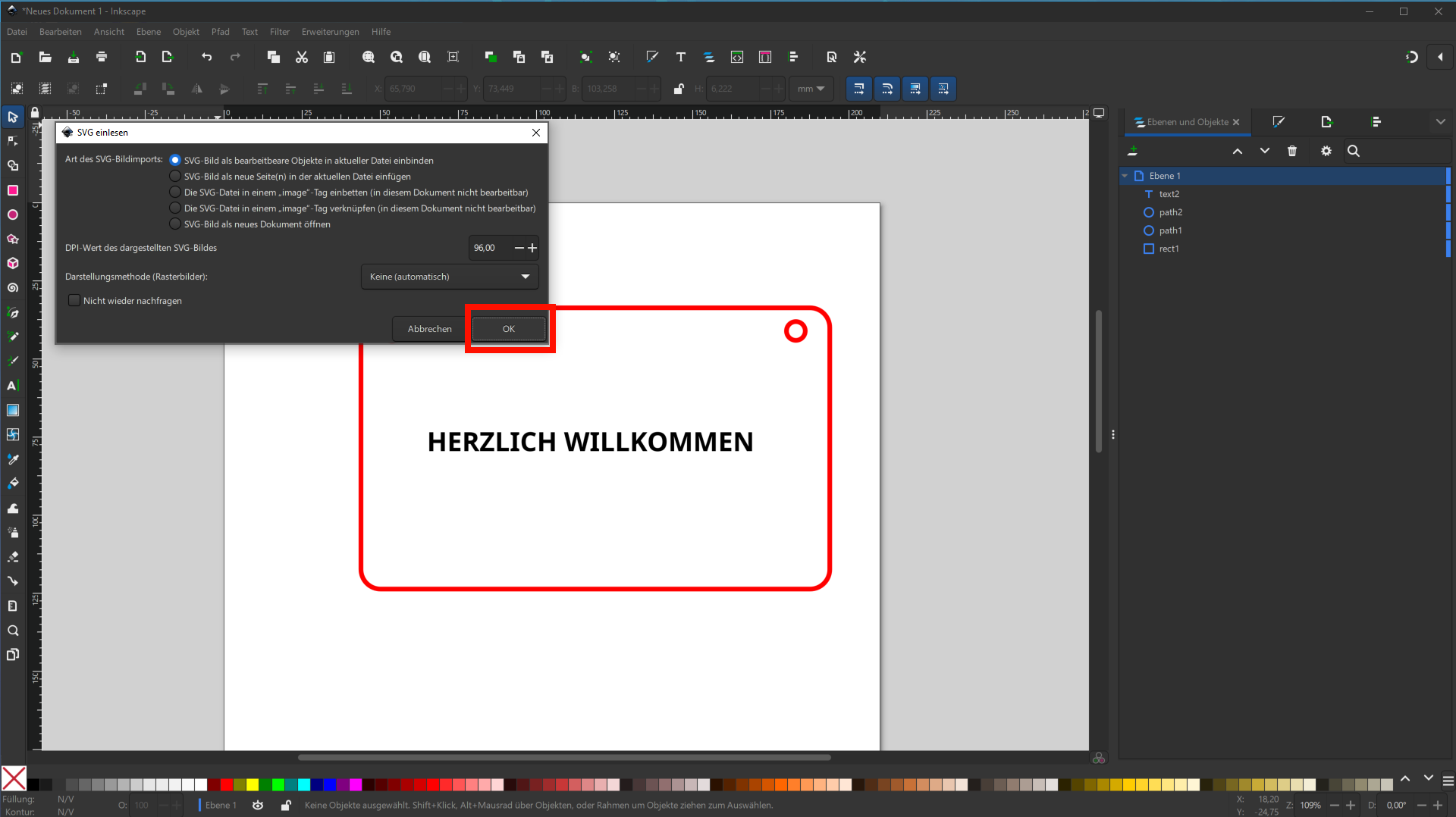Click the add layer plus icon
This screenshot has height=817, width=1456.
1132,151
